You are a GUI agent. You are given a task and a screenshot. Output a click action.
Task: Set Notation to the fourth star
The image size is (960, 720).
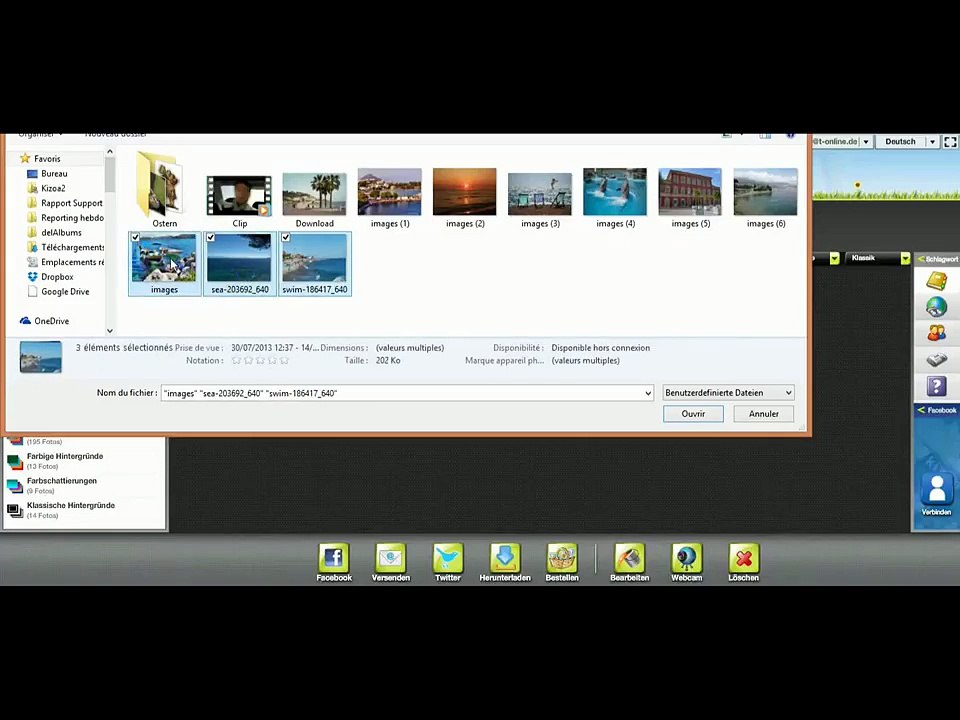point(272,361)
